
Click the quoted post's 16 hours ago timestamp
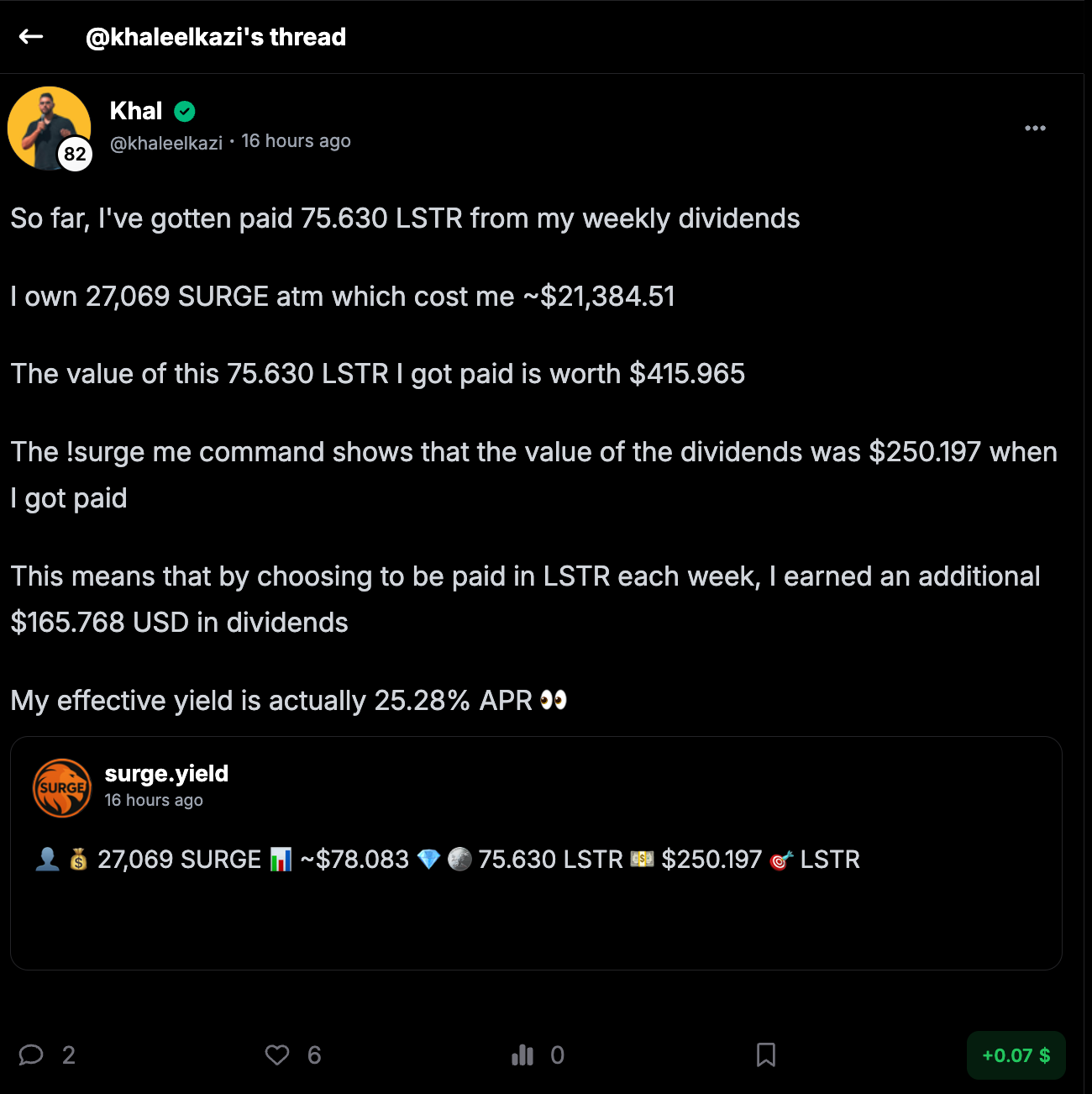pyautogui.click(x=154, y=800)
